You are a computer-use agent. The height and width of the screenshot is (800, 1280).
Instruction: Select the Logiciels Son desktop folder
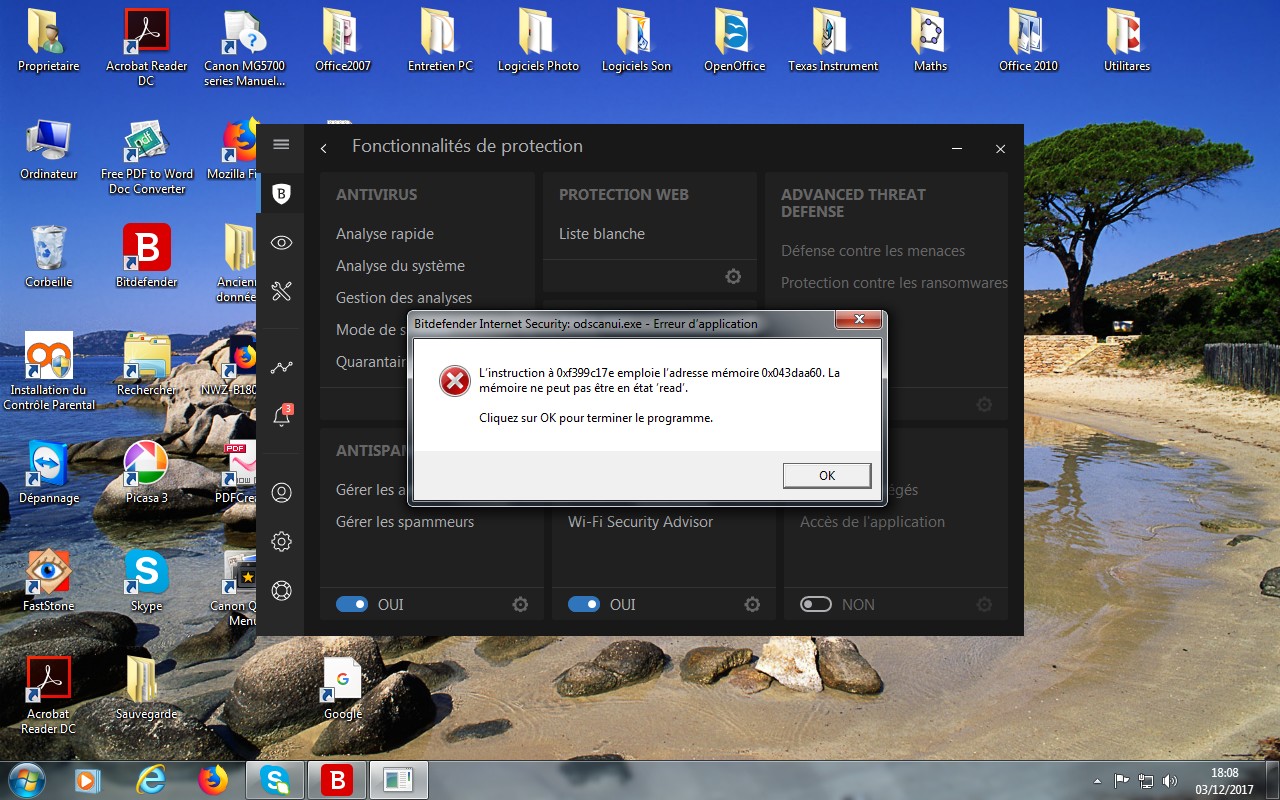[x=636, y=41]
